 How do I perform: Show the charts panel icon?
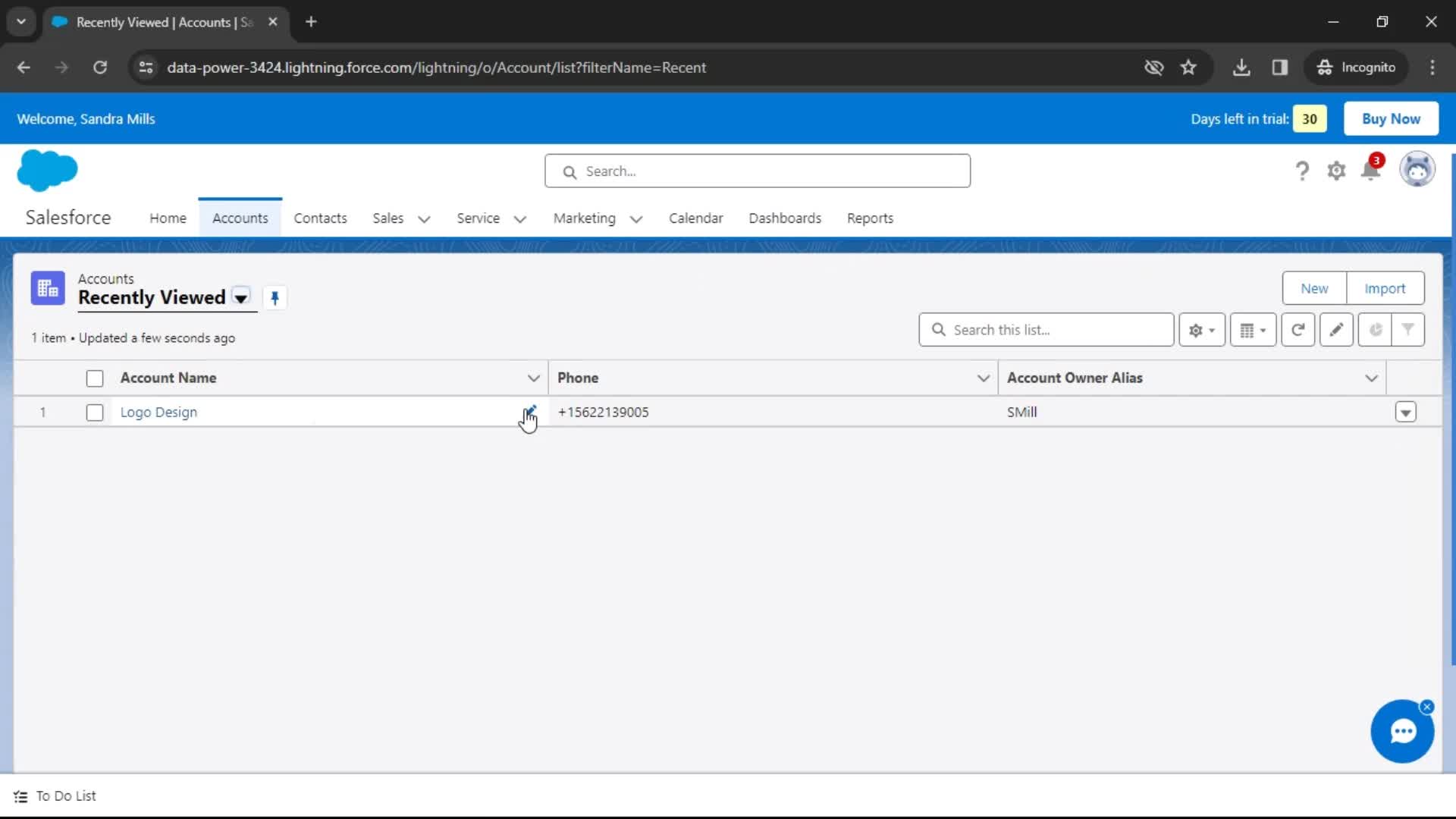tap(1375, 330)
